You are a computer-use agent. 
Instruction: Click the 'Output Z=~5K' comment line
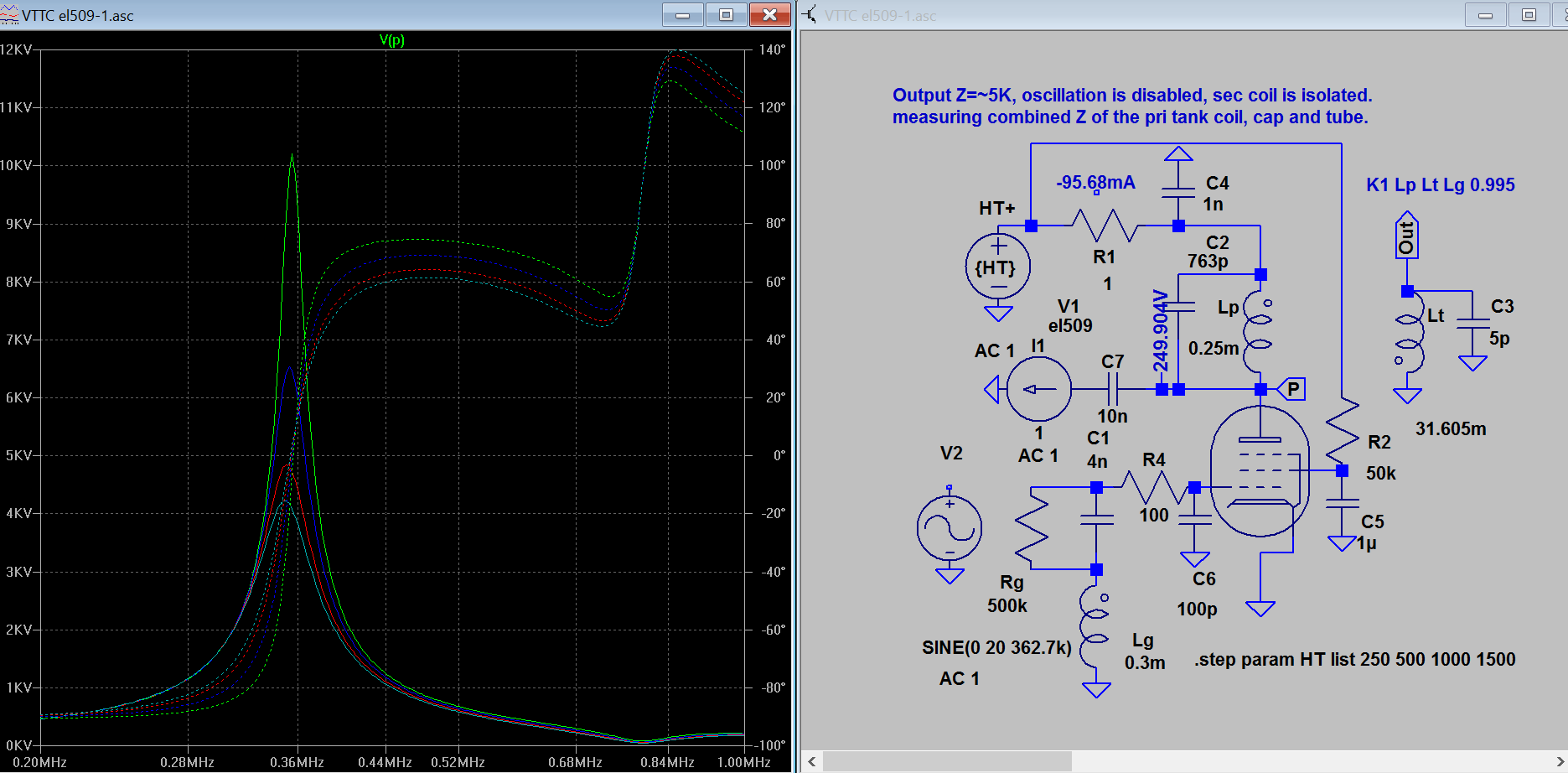pyautogui.click(x=1132, y=96)
